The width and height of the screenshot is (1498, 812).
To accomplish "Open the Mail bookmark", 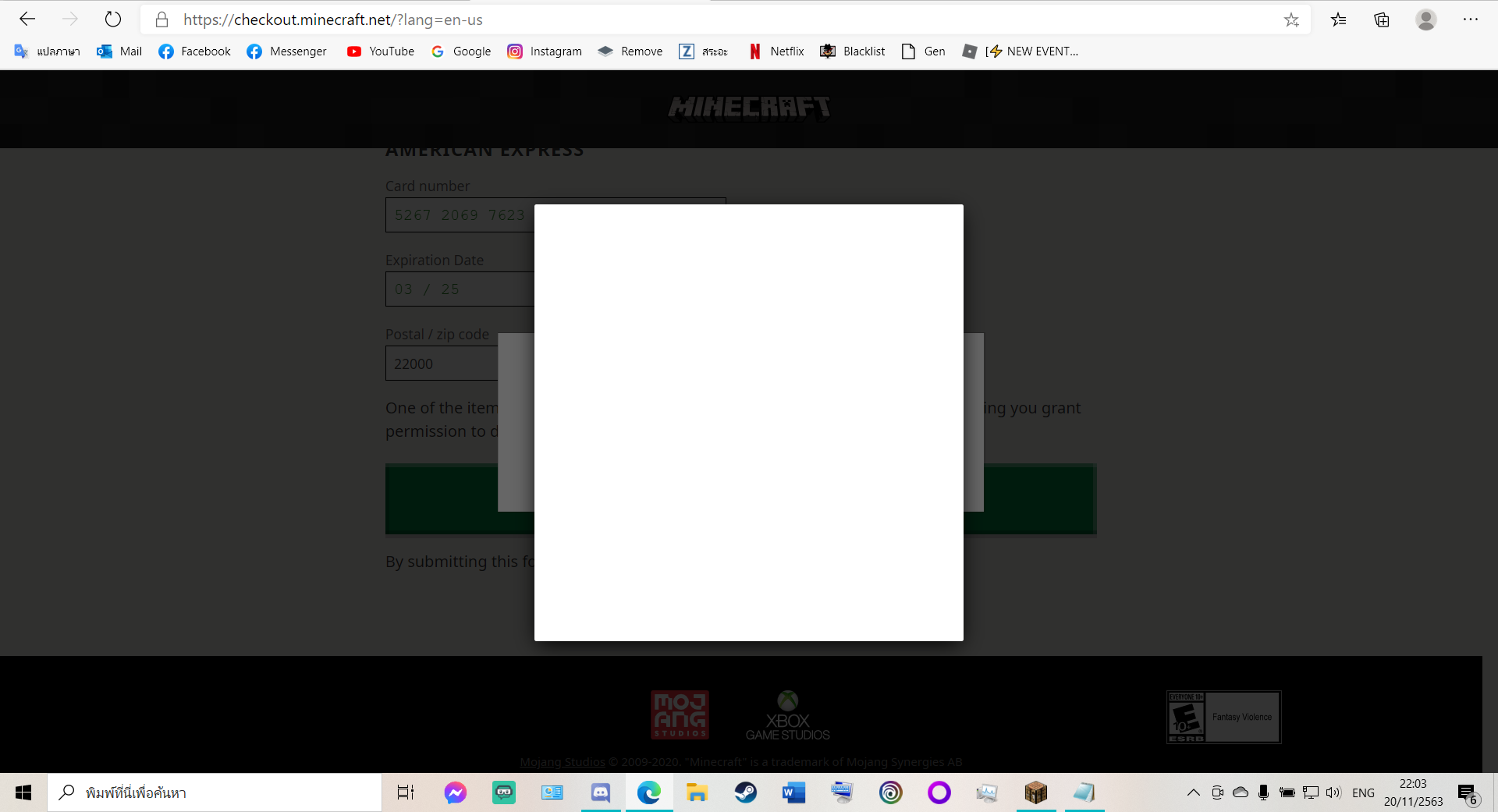I will click(x=119, y=51).
